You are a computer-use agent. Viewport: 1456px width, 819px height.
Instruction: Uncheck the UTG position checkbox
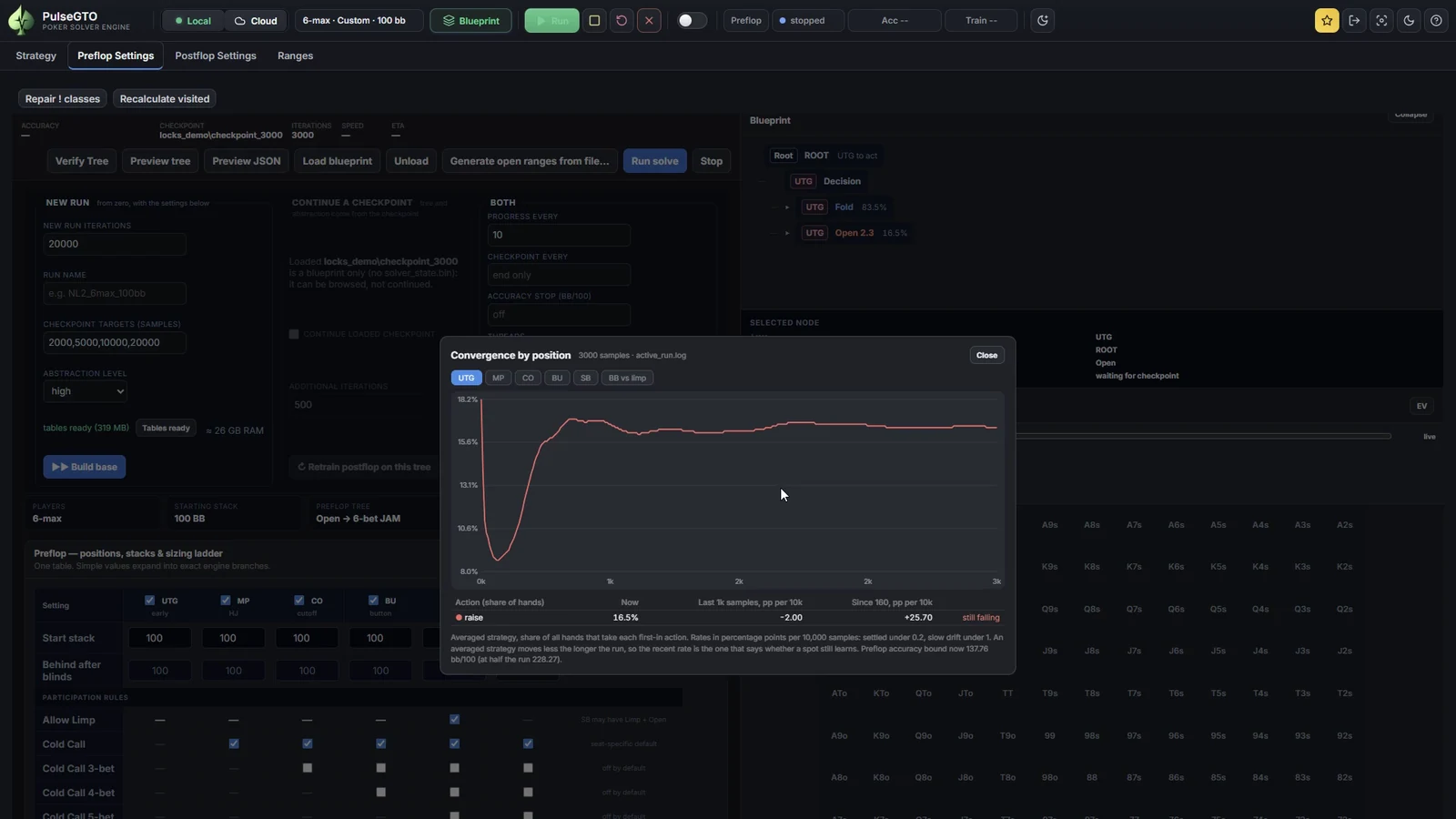point(149,600)
